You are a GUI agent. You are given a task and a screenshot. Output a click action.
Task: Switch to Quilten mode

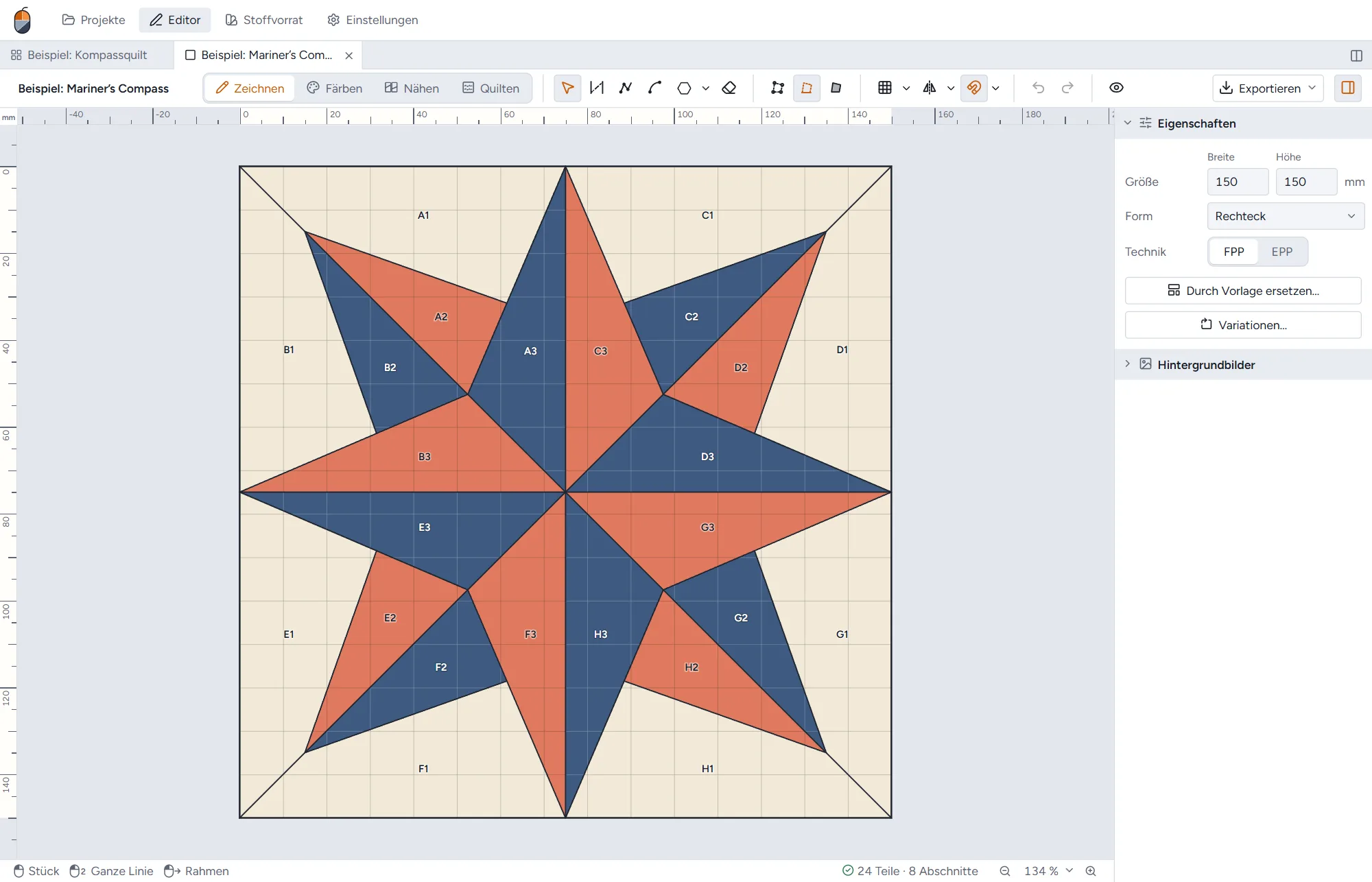tap(490, 88)
